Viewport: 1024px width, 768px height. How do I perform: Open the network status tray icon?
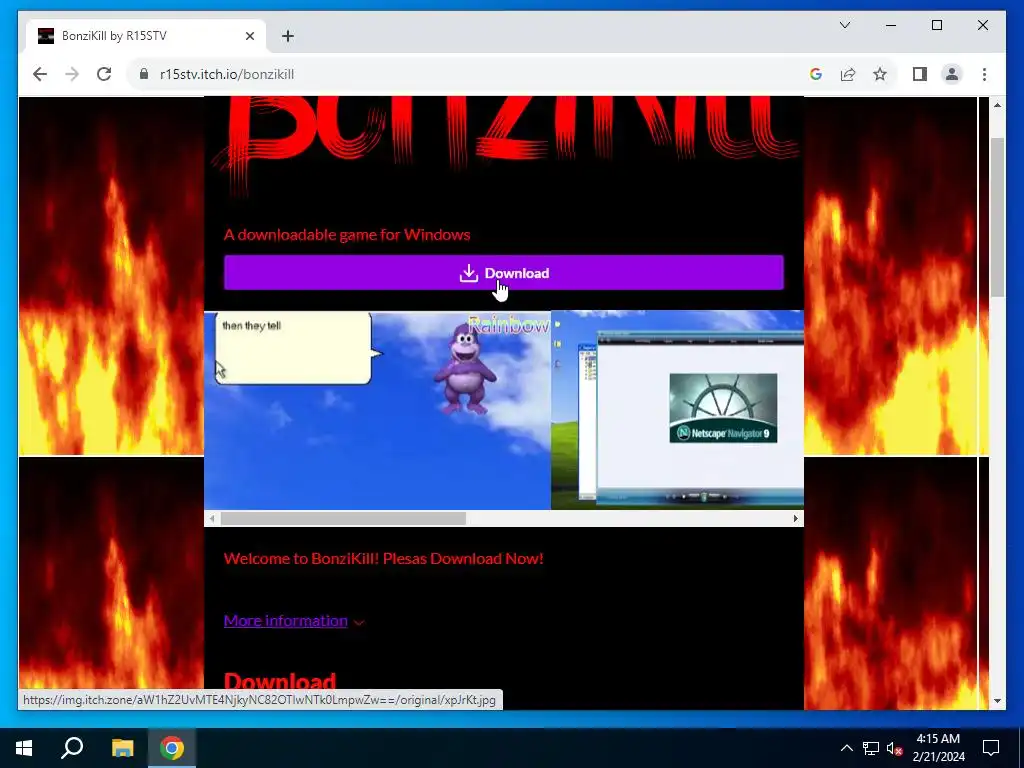tap(871, 748)
